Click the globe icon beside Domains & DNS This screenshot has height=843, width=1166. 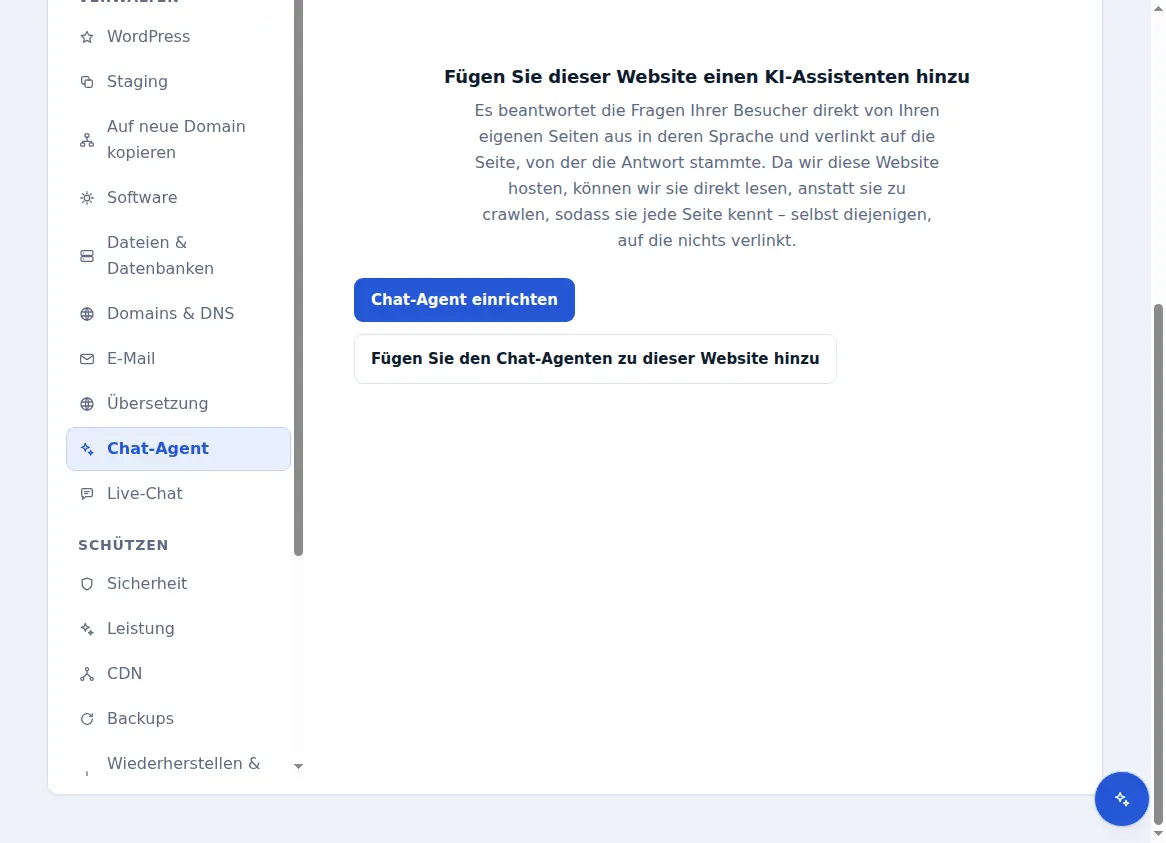pos(87,314)
